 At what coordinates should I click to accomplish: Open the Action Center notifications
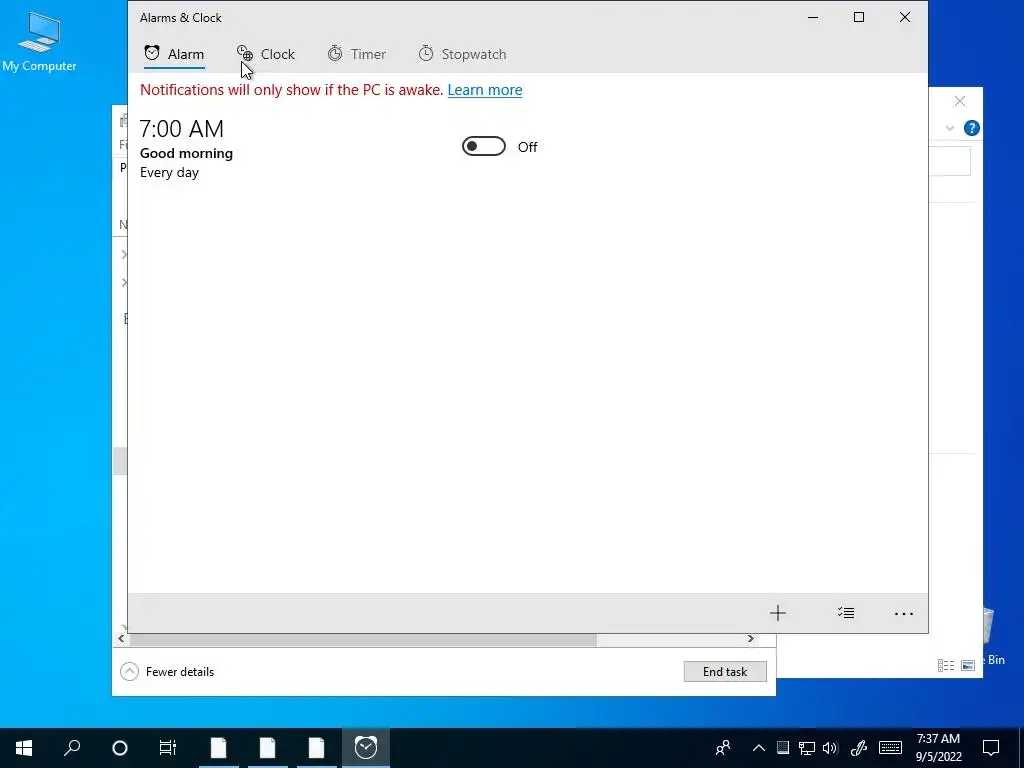click(x=991, y=748)
